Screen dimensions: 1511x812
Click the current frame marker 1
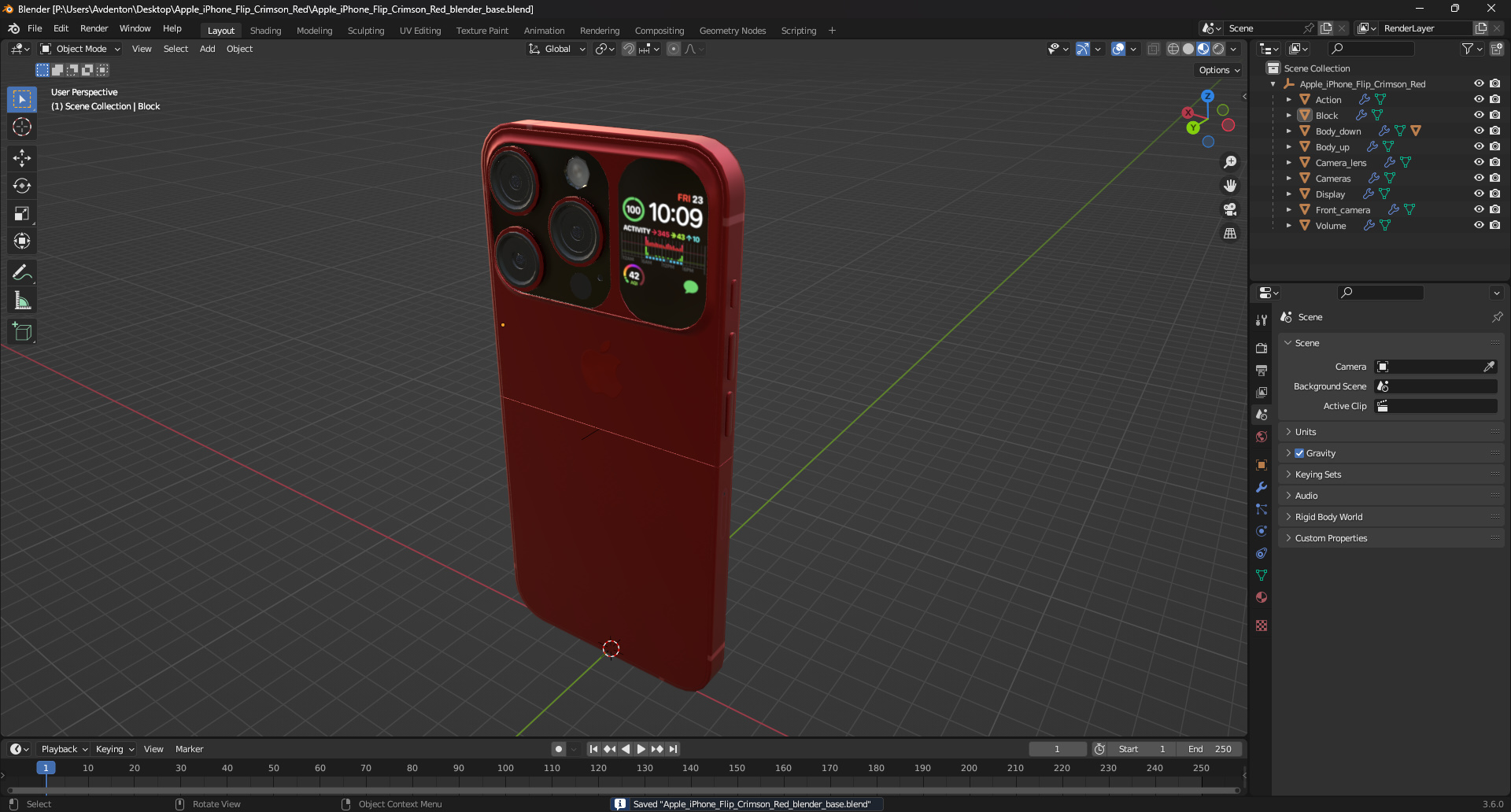tap(46, 768)
